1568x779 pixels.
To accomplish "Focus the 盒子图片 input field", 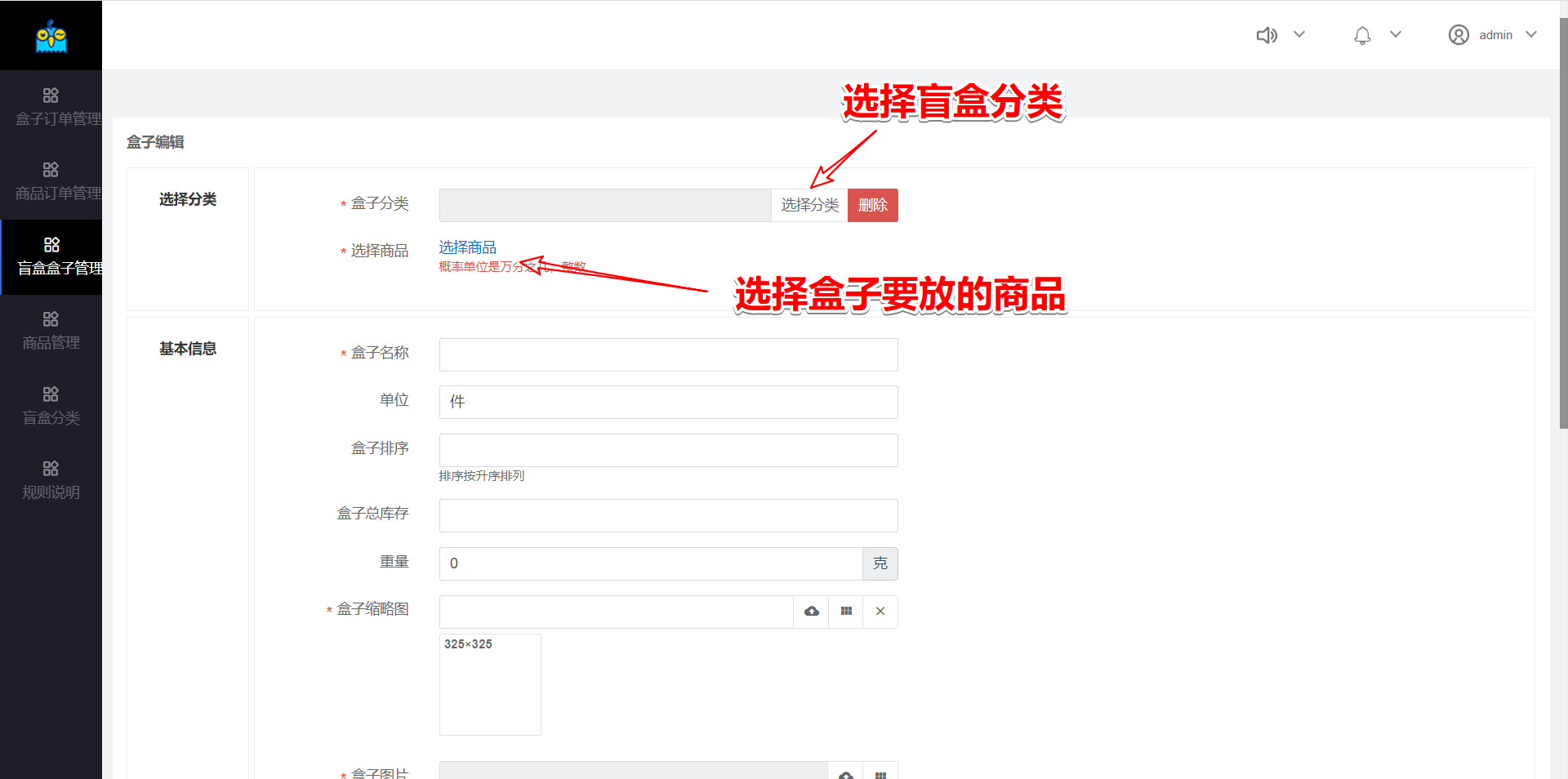I will (634, 771).
